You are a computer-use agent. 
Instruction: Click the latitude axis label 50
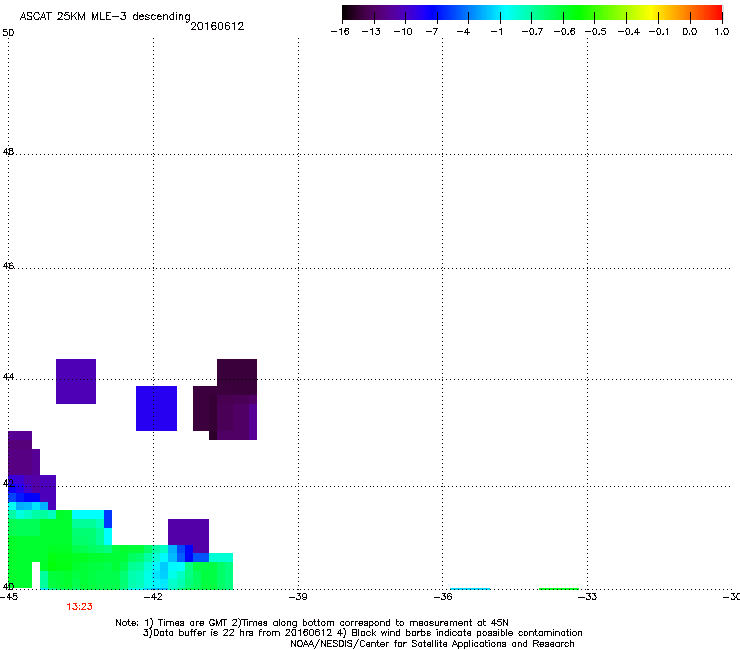pyautogui.click(x=8, y=33)
